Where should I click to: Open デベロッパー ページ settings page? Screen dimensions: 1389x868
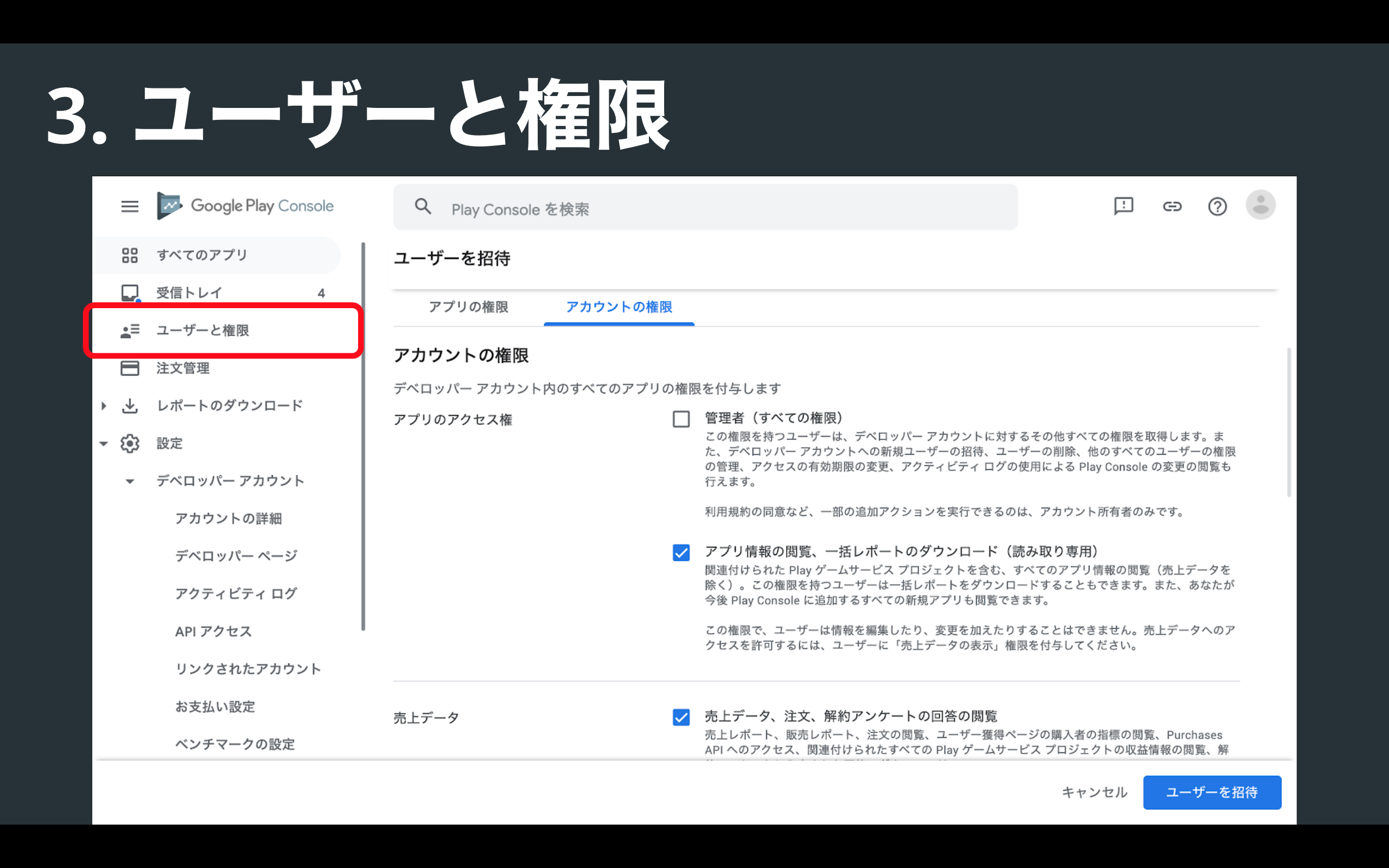pos(237,556)
